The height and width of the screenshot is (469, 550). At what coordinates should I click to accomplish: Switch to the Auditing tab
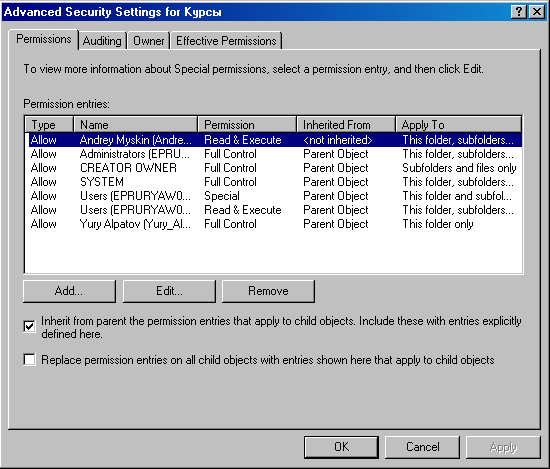(x=102, y=41)
